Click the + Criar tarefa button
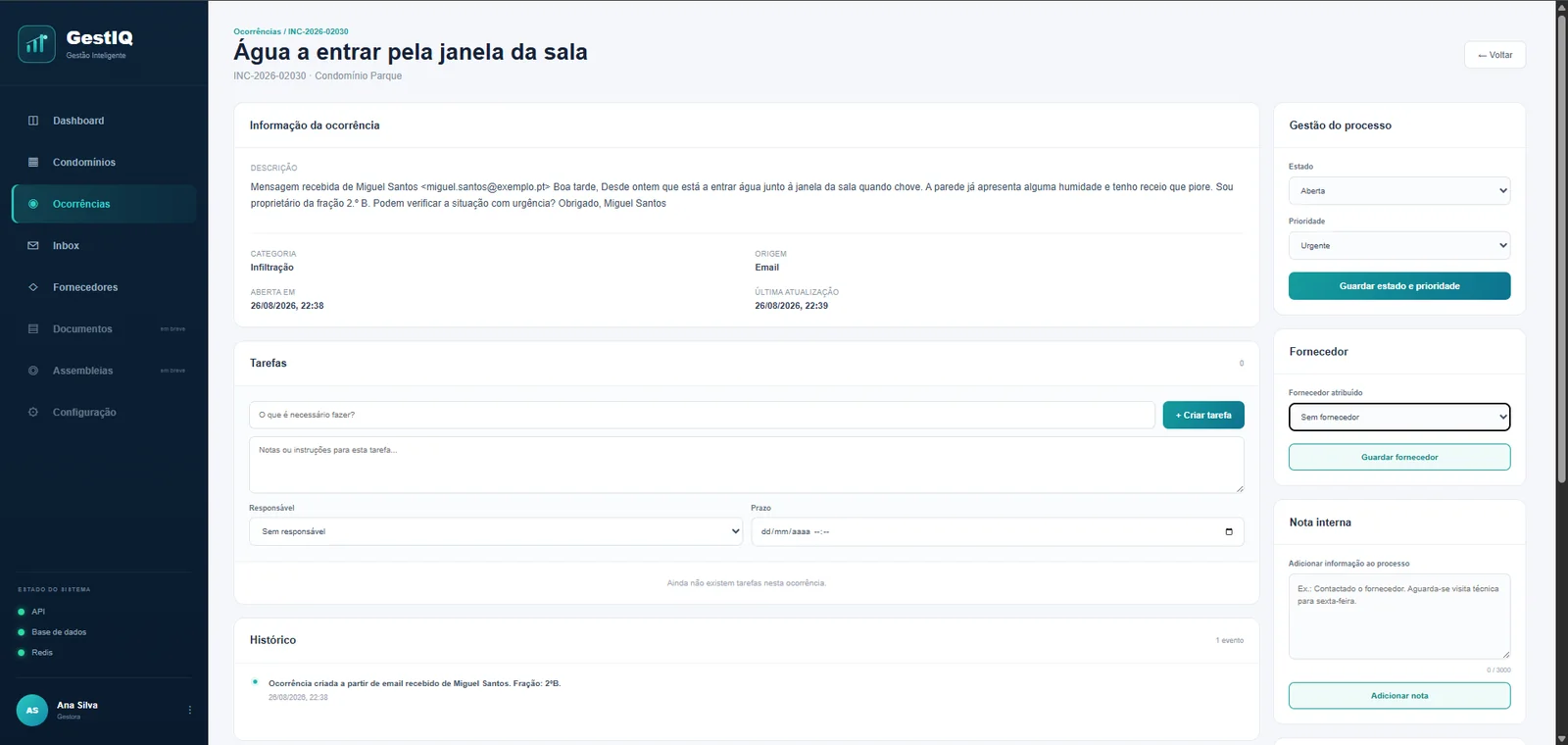The image size is (1568, 745). click(x=1203, y=416)
